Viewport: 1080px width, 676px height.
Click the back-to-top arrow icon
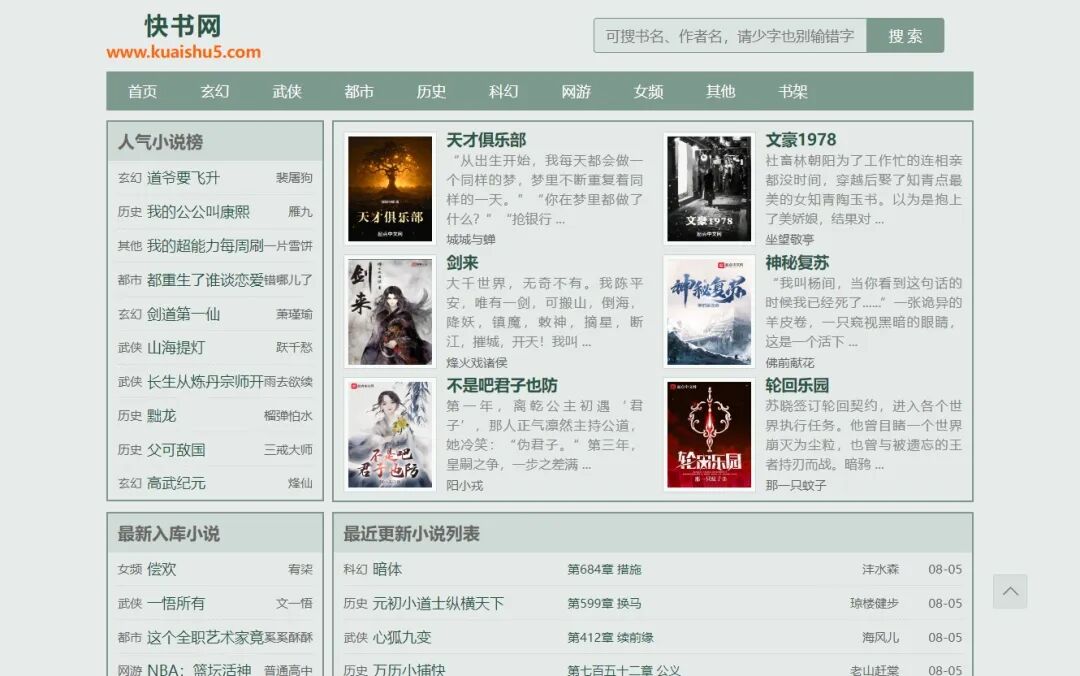[x=1010, y=591]
